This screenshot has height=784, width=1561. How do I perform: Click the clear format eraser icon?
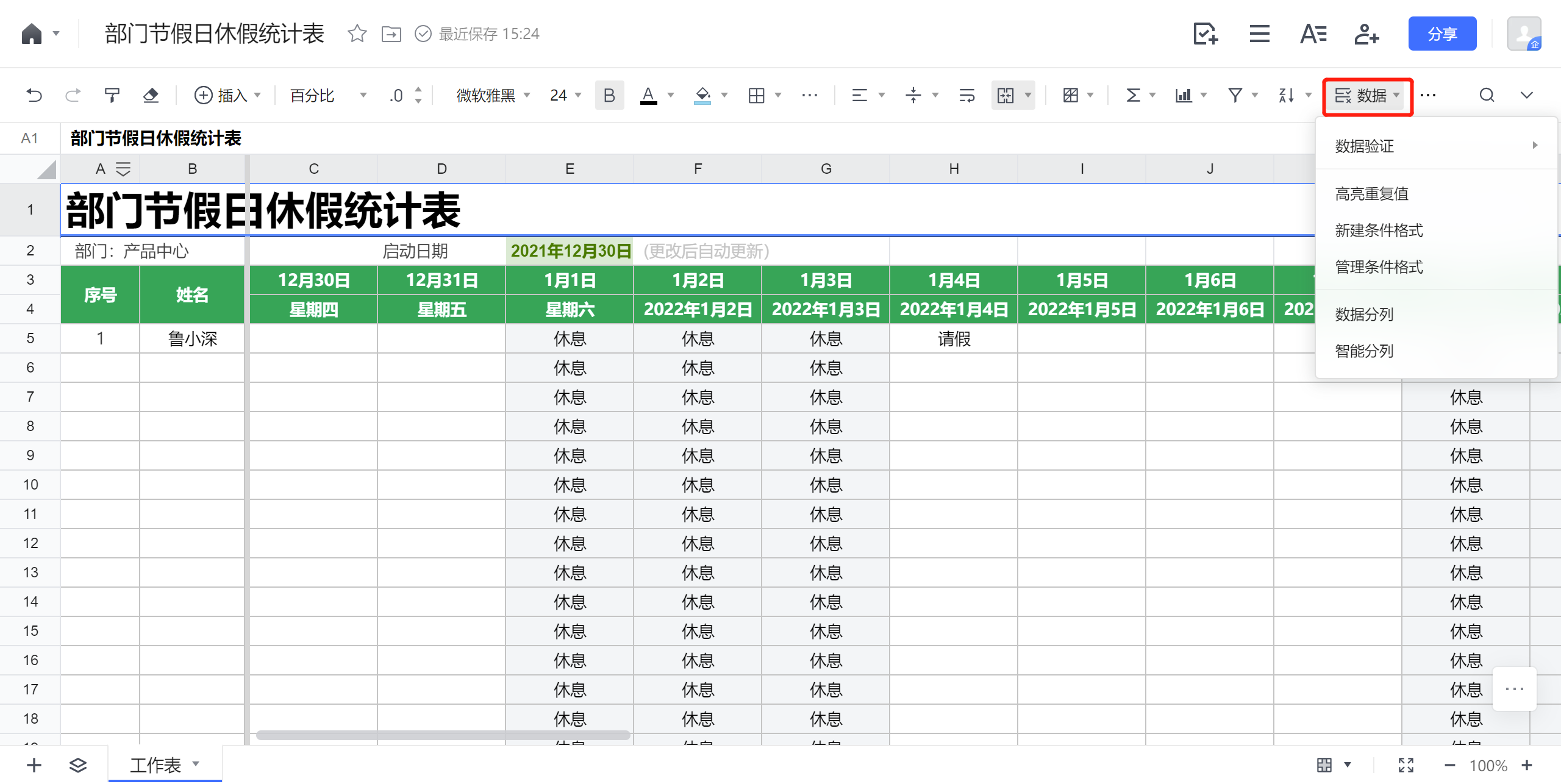pyautogui.click(x=151, y=95)
